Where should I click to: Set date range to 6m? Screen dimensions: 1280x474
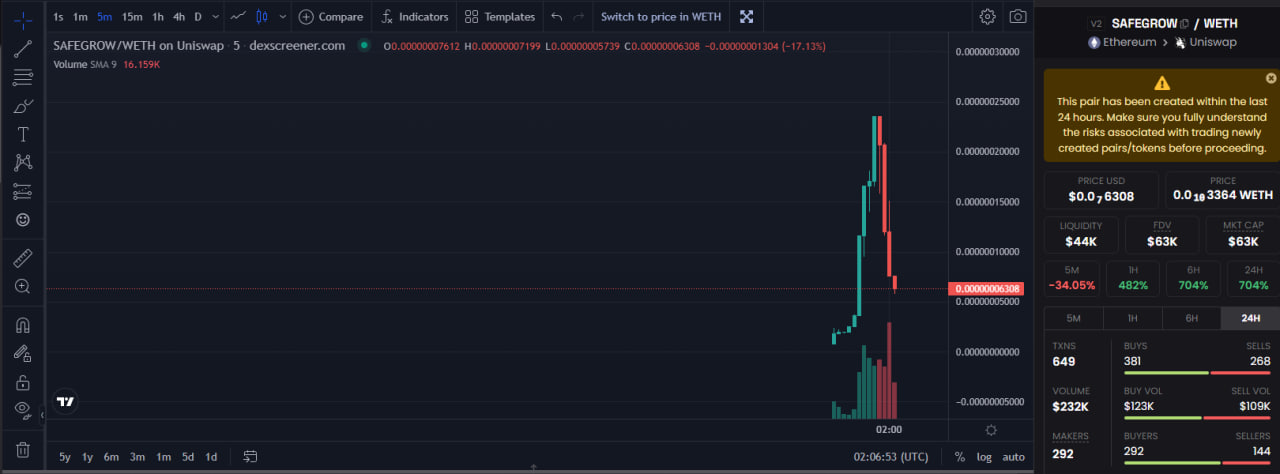[x=111, y=457]
